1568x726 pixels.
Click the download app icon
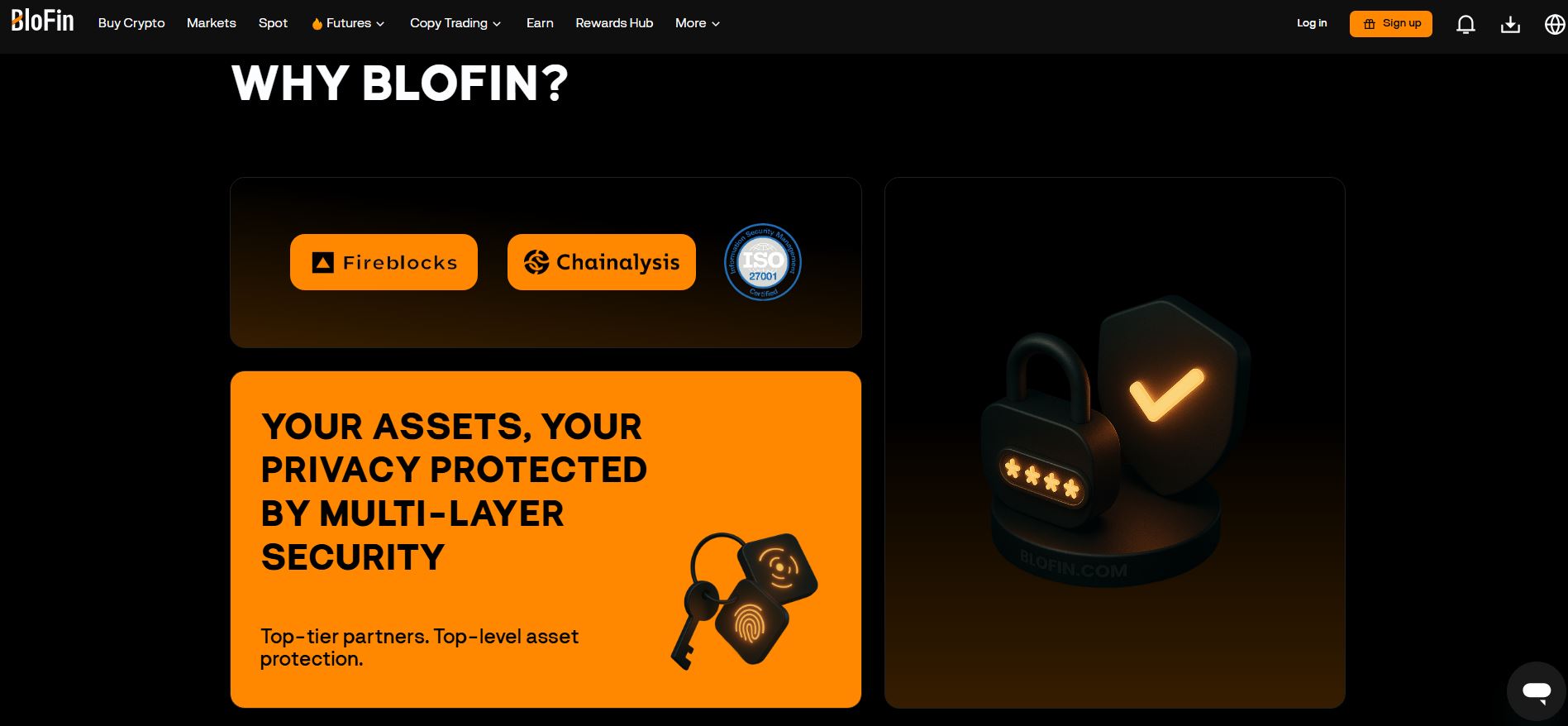1510,24
